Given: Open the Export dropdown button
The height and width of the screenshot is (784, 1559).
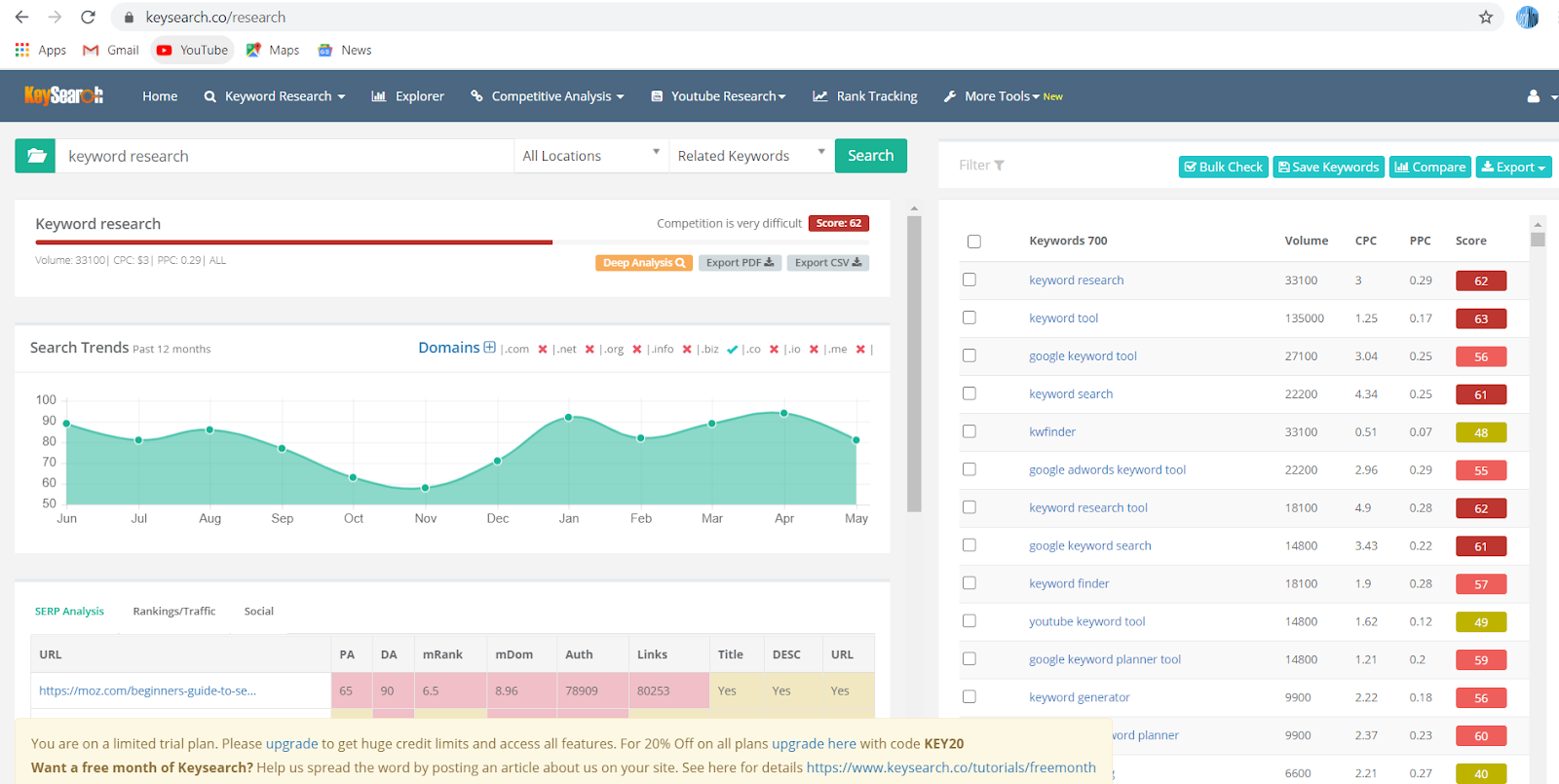Looking at the screenshot, I should [x=1513, y=168].
